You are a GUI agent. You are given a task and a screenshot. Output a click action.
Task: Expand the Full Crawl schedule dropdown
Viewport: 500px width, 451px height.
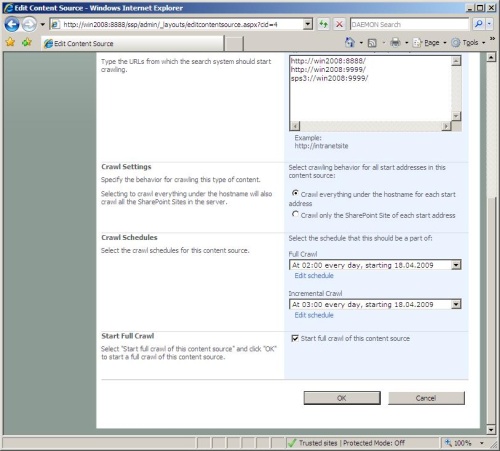point(456,265)
